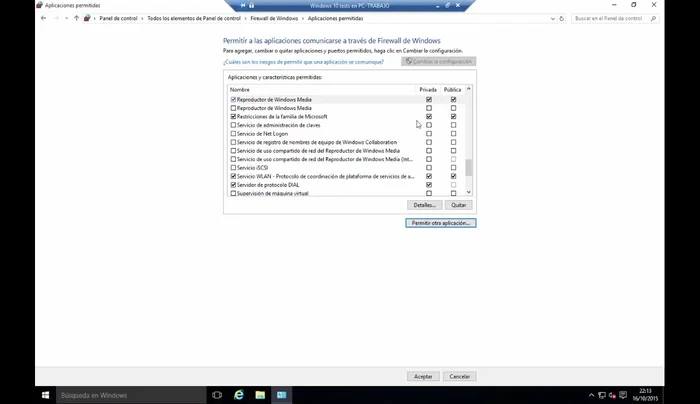Viewport: 700px width, 404px height.
Task: Toggle Privada for Servidor de protocolo DIAL
Action: coord(429,185)
